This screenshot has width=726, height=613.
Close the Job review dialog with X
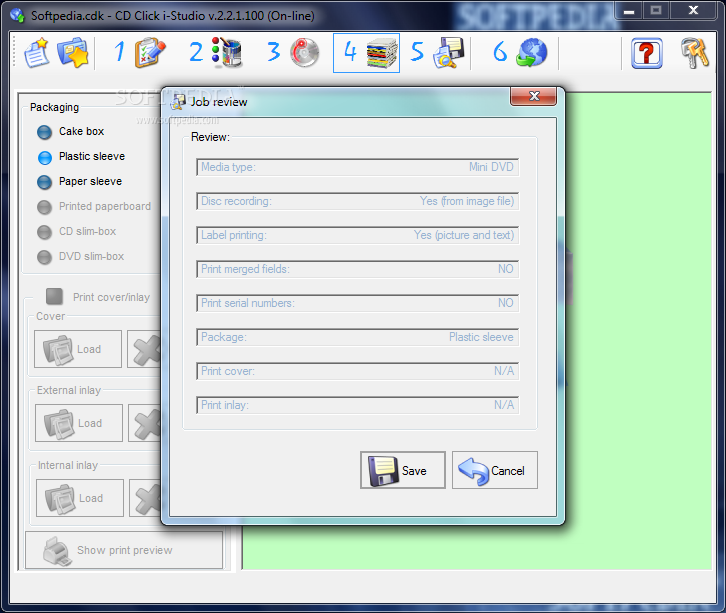tap(533, 96)
